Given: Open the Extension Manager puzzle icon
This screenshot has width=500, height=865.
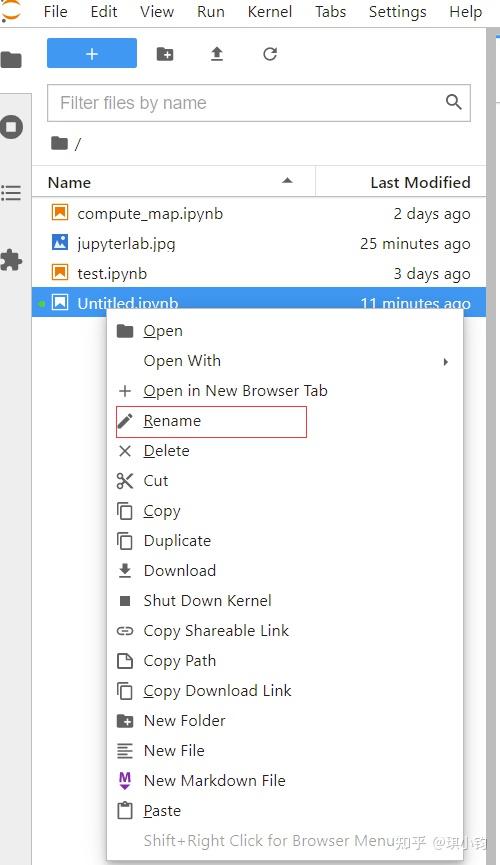Looking at the screenshot, I should [11, 259].
